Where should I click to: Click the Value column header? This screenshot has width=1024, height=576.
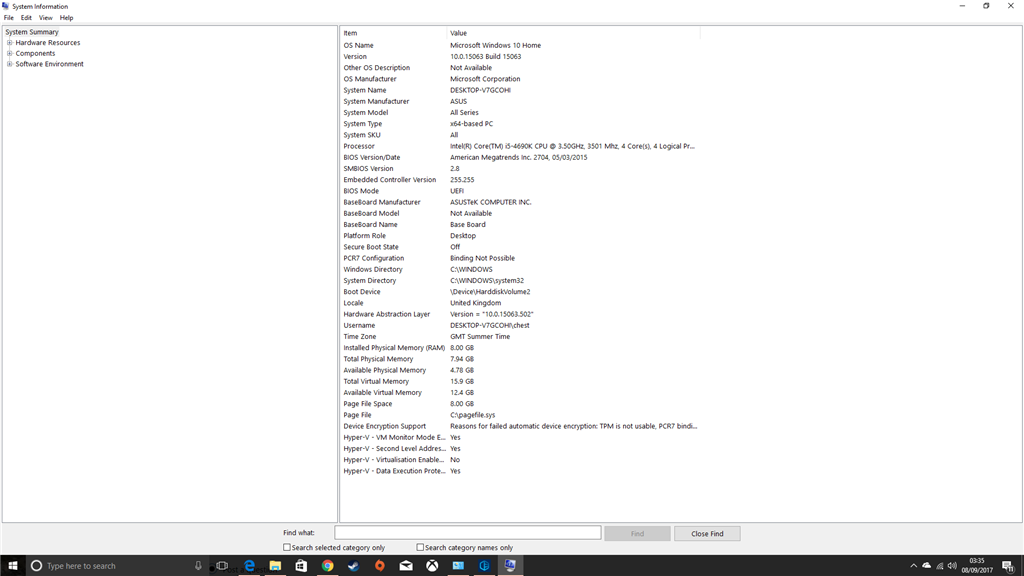point(573,33)
